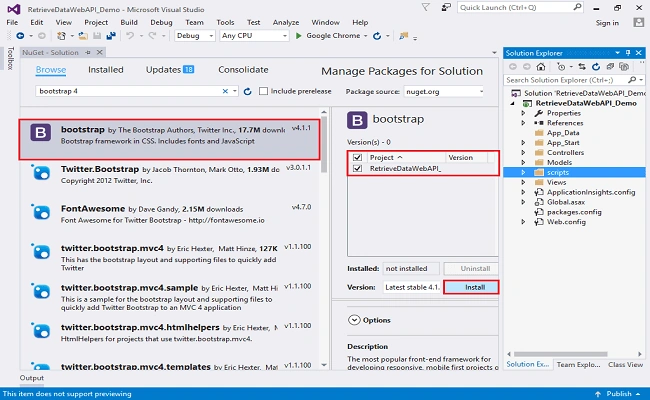Click the Open File toolbar icon
Viewport: 650px width, 400px height.
click(83, 36)
